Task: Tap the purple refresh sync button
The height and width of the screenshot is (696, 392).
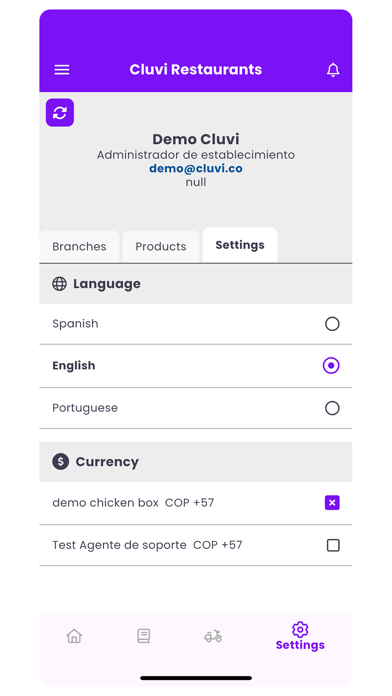Action: [x=60, y=113]
